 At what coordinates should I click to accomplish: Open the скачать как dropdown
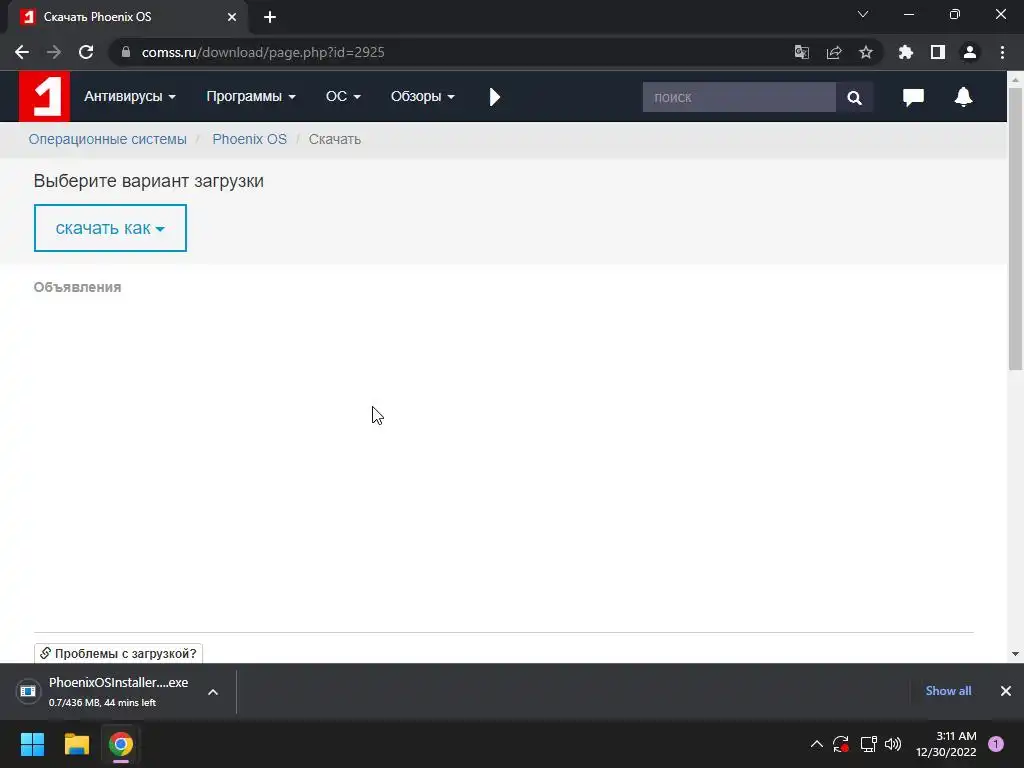point(110,228)
